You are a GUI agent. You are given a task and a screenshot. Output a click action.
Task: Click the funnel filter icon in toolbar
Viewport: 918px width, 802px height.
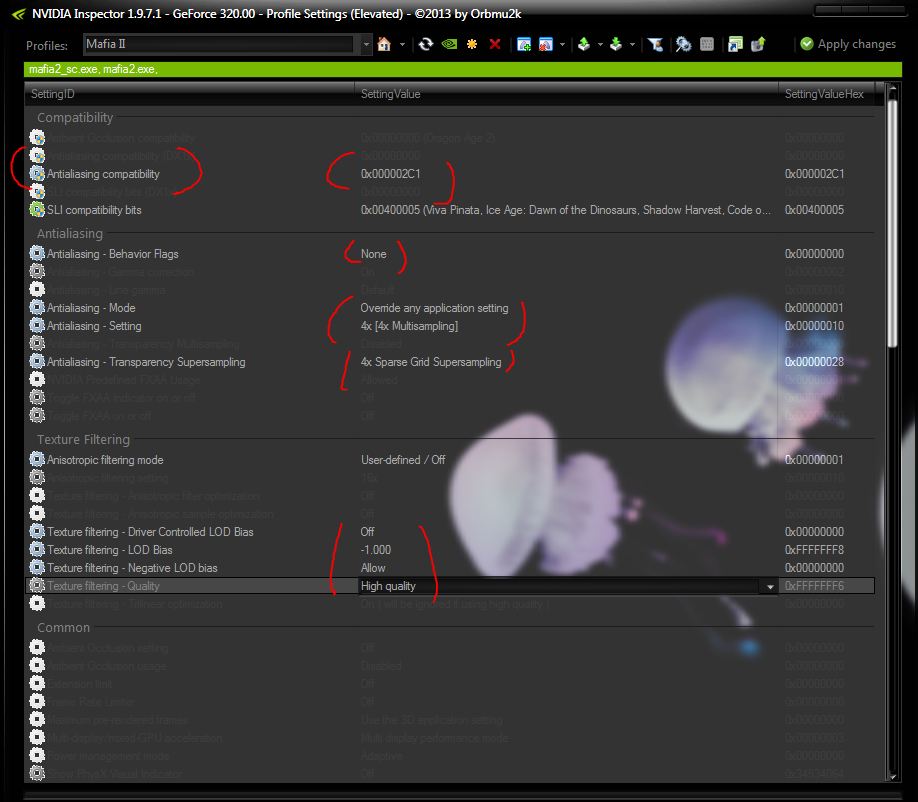click(655, 44)
